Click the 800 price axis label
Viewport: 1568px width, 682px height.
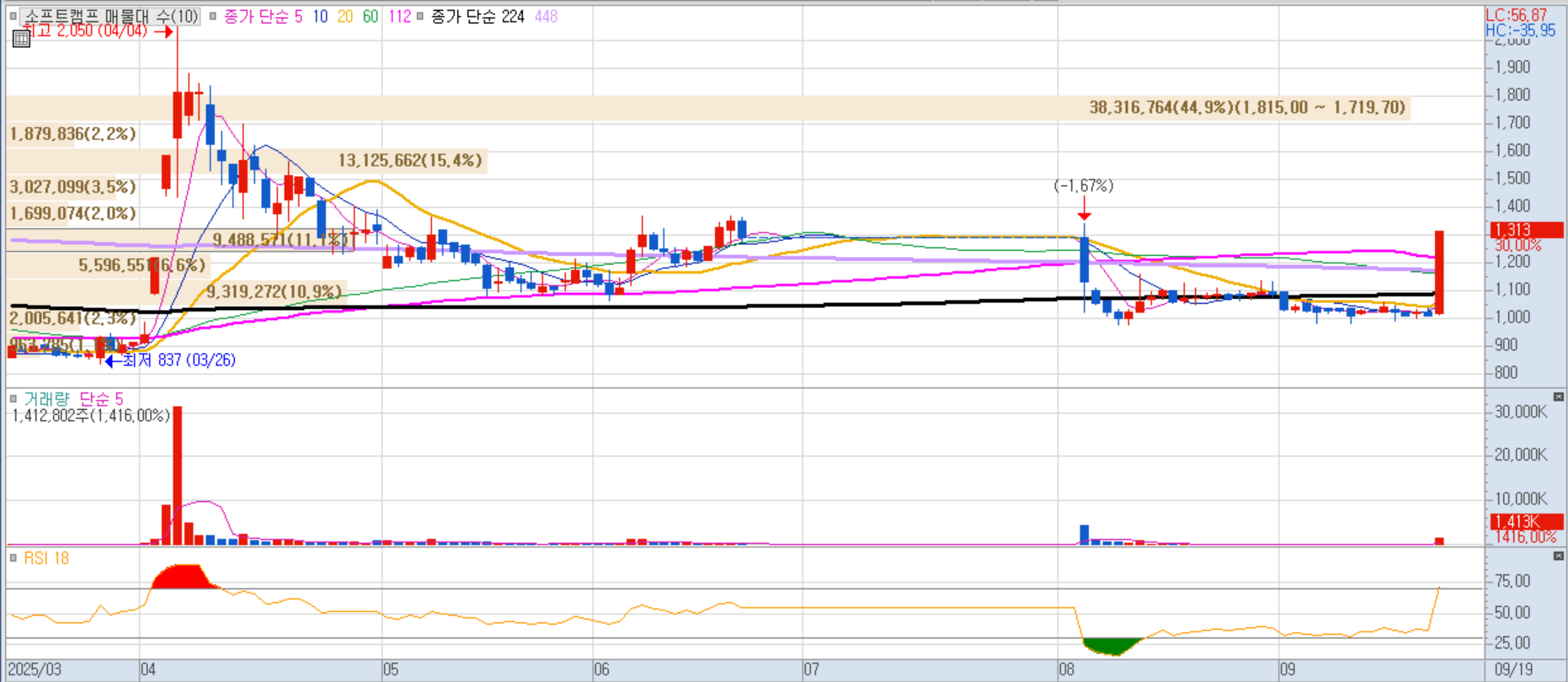1507,372
